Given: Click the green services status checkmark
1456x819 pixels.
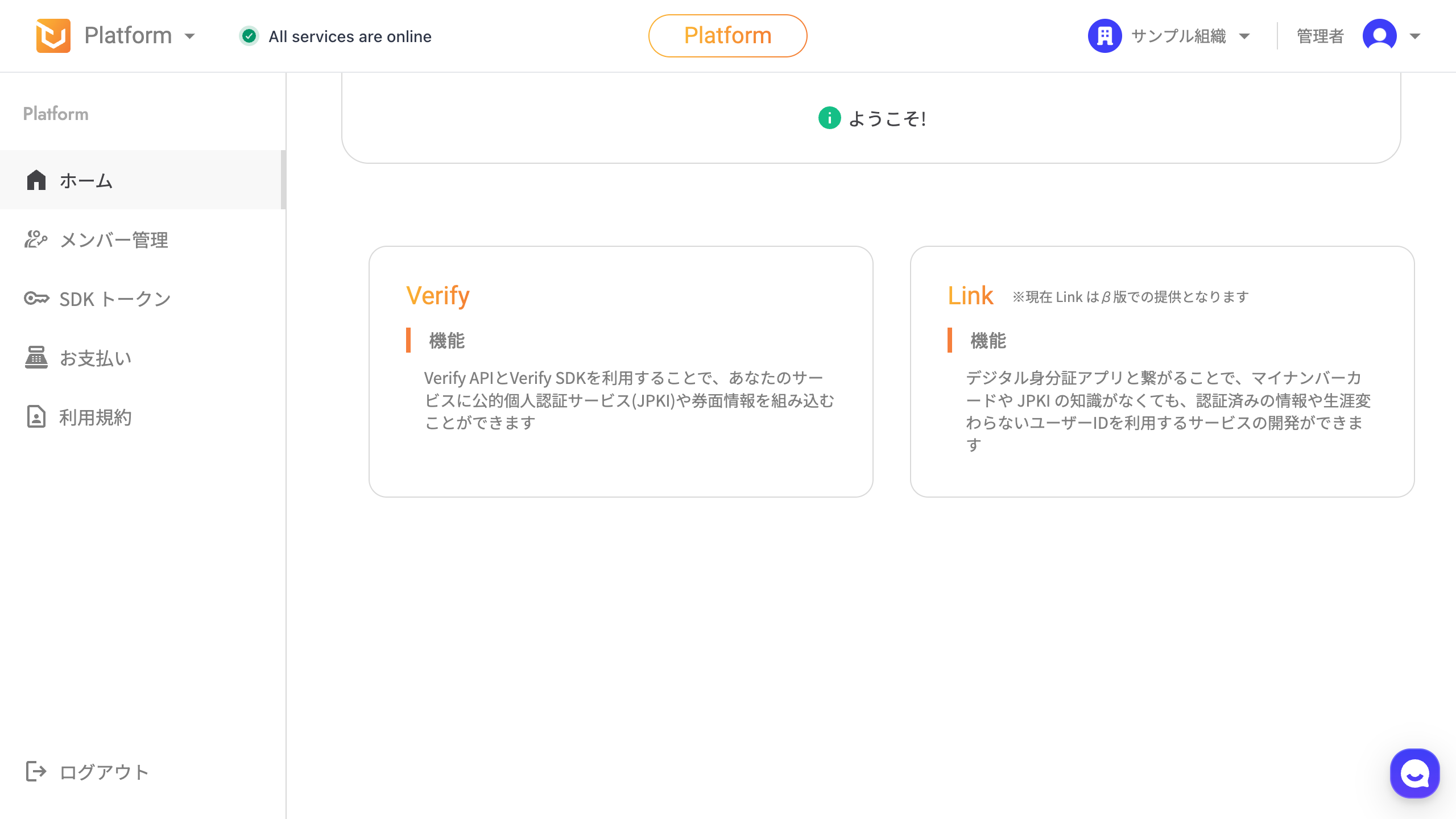Looking at the screenshot, I should click(x=249, y=36).
